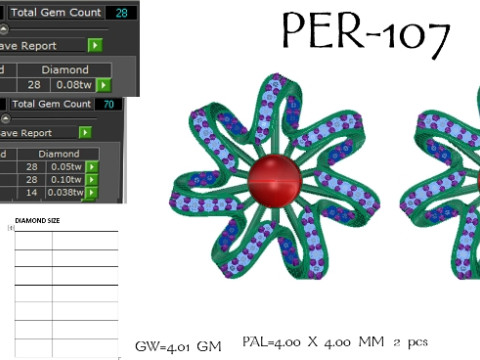
Task: Click the table move handle beside DIAMOND SIZE table
Action: point(11,228)
